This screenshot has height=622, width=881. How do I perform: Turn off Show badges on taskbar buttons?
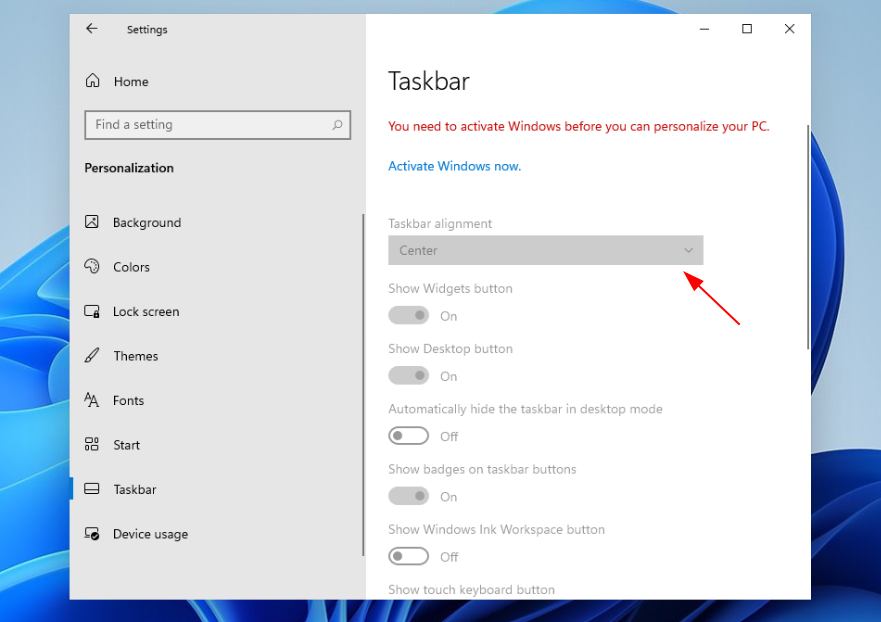(408, 496)
